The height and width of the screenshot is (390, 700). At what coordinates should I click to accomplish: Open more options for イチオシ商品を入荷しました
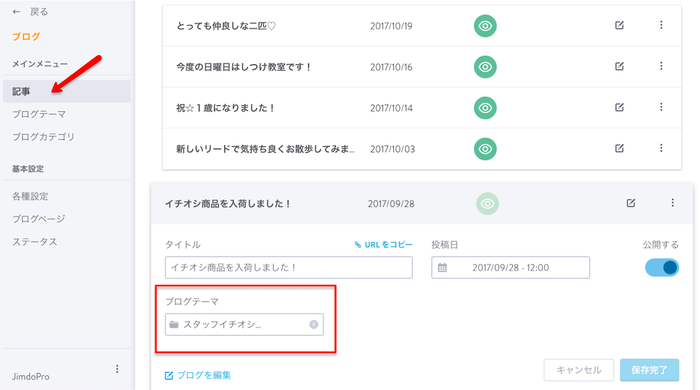coord(673,203)
